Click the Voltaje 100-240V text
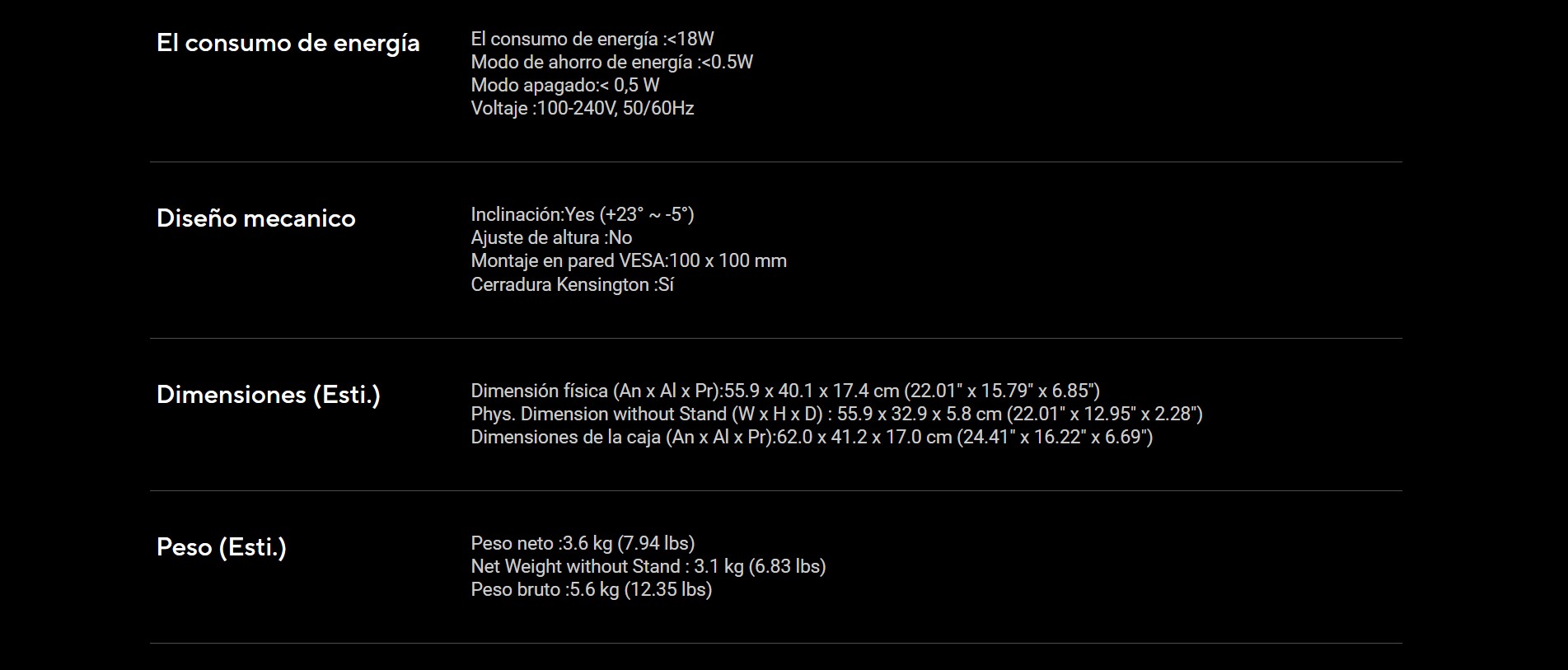This screenshot has height=670, width=1568. click(x=583, y=108)
